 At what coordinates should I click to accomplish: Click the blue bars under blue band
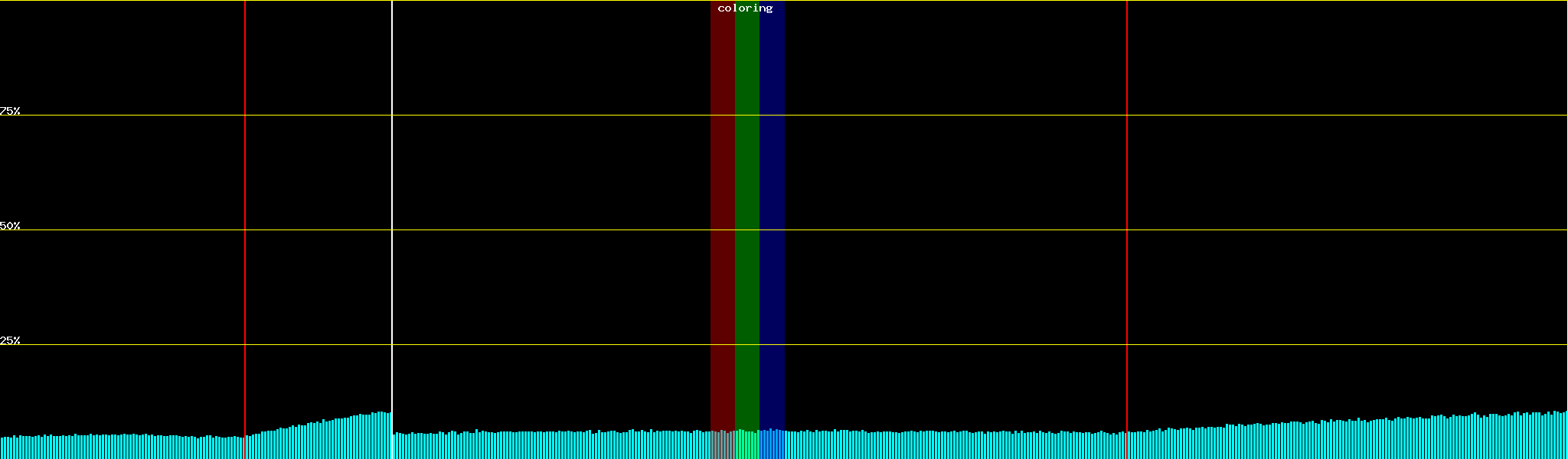pyautogui.click(x=772, y=445)
